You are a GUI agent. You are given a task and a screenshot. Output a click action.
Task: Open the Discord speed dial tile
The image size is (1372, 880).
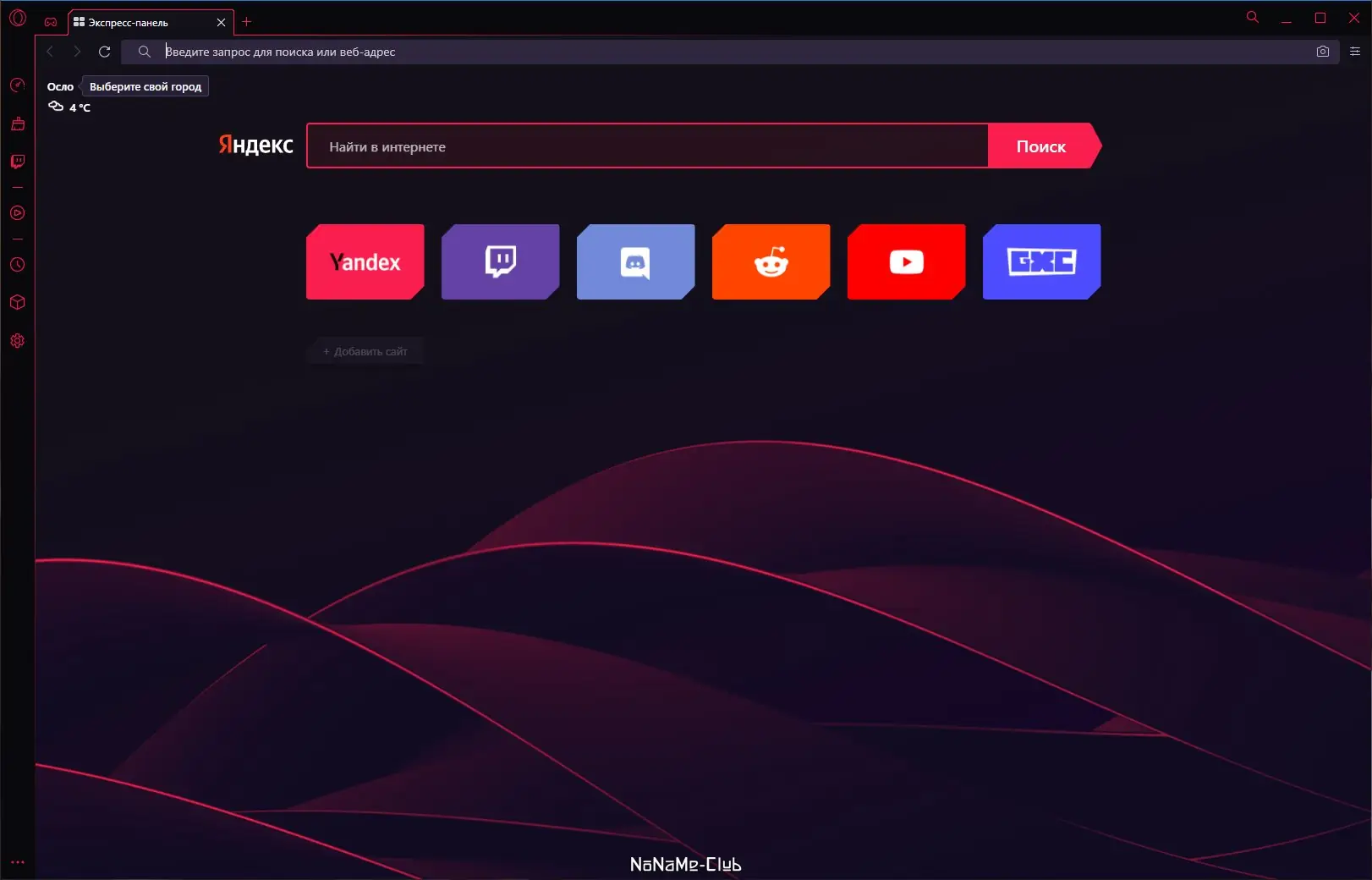(x=636, y=261)
